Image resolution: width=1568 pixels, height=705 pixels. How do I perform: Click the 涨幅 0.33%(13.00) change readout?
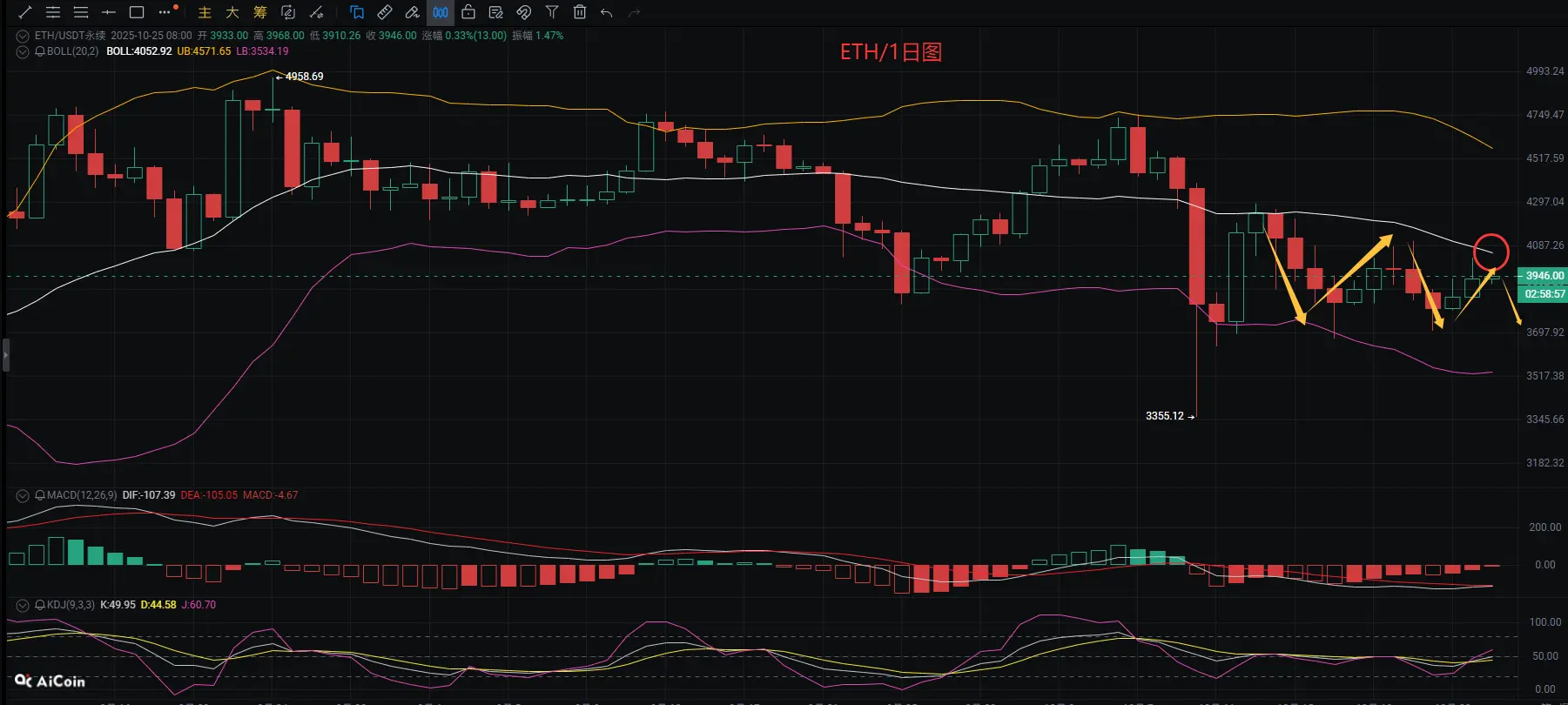tap(464, 36)
